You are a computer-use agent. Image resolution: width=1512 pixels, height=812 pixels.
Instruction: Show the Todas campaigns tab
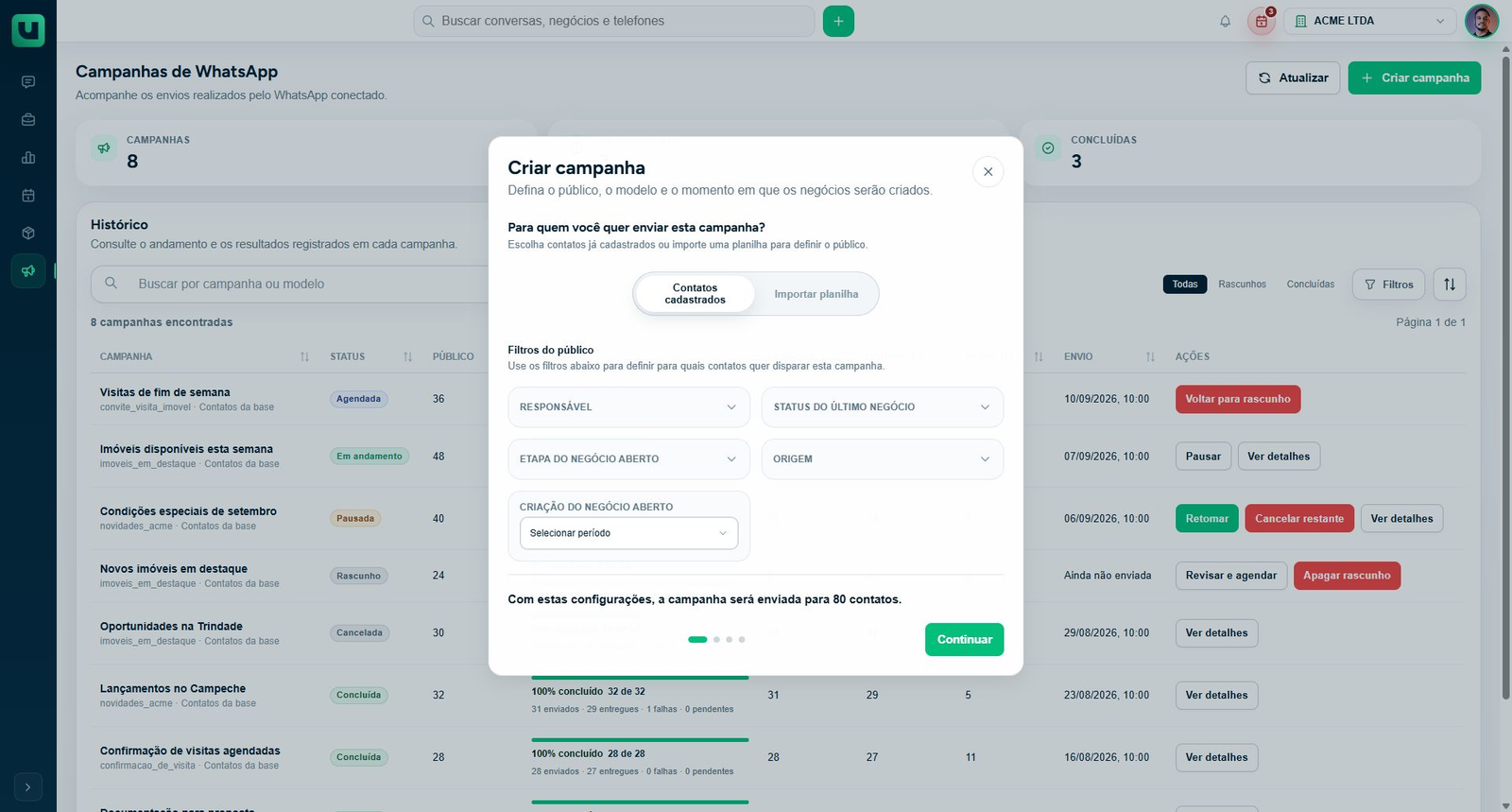click(x=1185, y=285)
